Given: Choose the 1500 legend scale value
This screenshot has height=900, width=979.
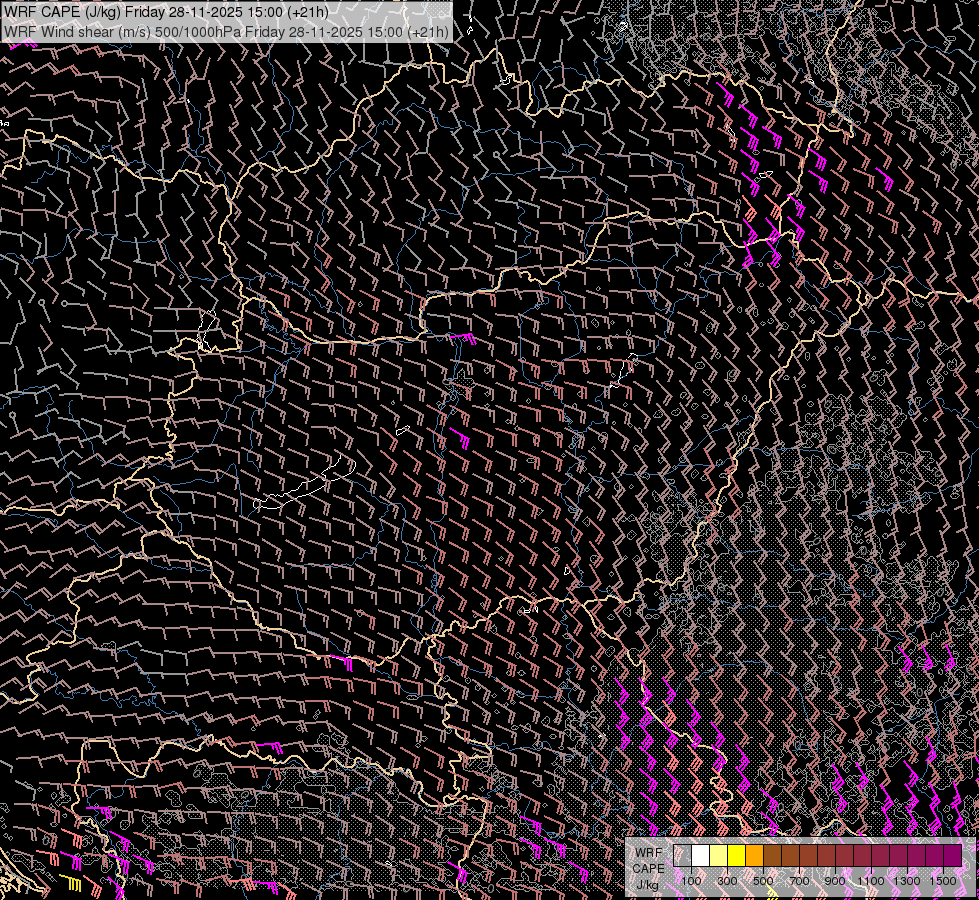Looking at the screenshot, I should [943, 881].
